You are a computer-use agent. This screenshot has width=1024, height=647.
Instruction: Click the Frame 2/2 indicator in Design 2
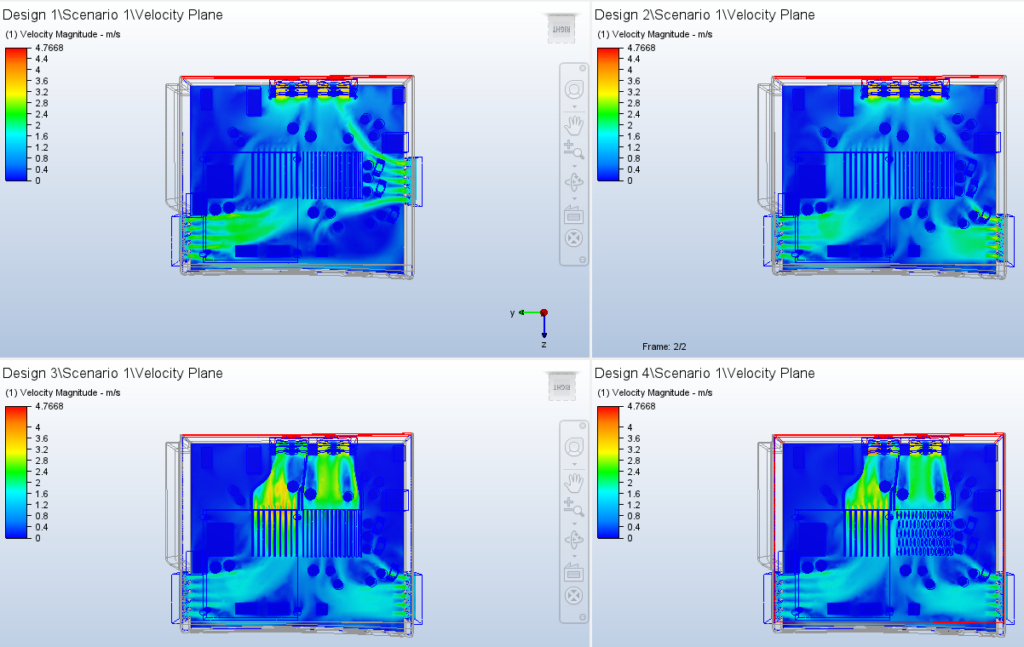[664, 346]
